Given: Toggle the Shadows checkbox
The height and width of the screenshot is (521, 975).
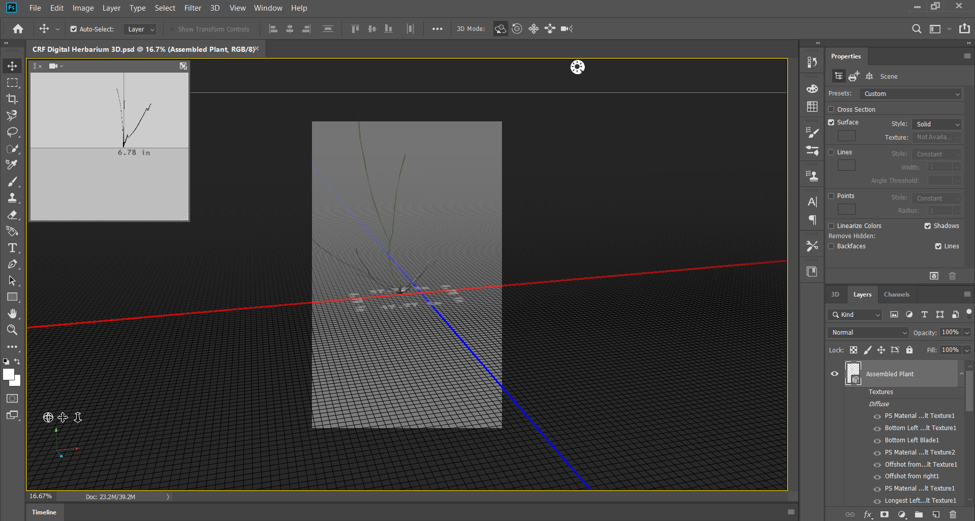Looking at the screenshot, I should click(x=927, y=226).
